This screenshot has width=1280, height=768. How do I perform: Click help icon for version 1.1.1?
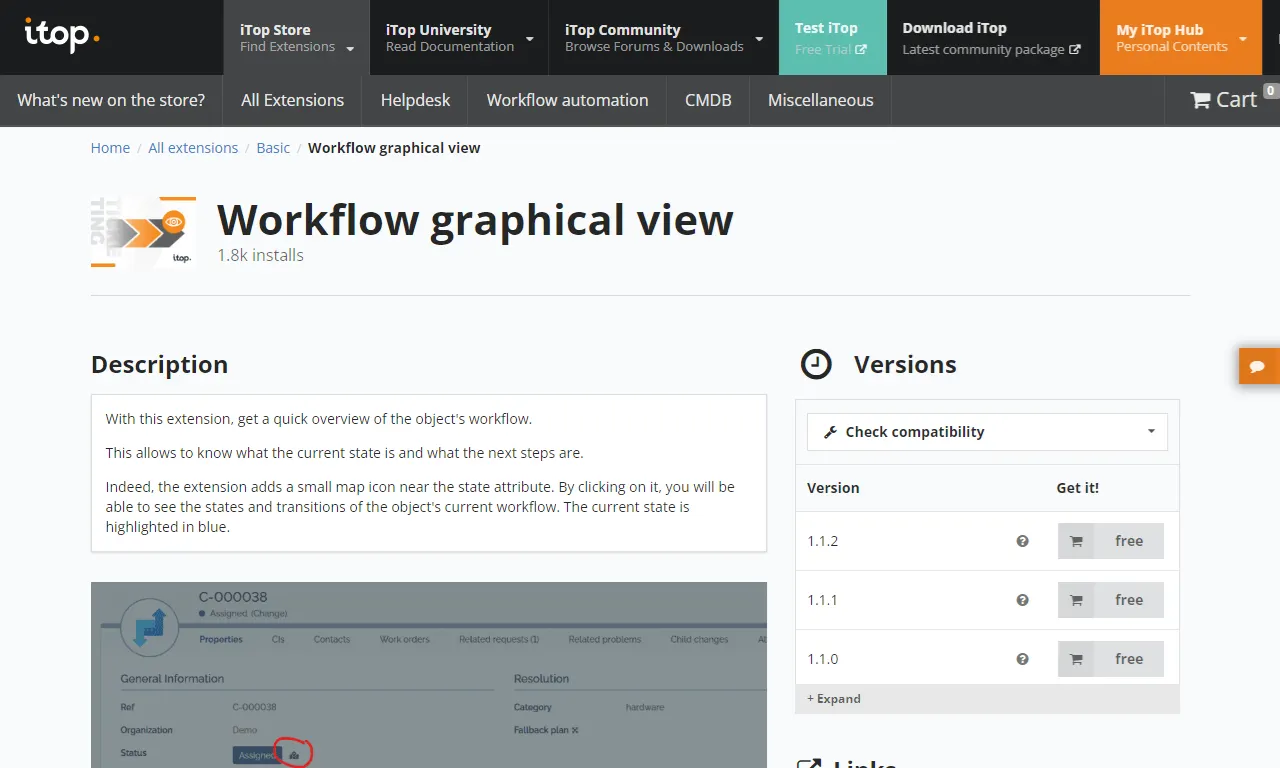[1022, 600]
